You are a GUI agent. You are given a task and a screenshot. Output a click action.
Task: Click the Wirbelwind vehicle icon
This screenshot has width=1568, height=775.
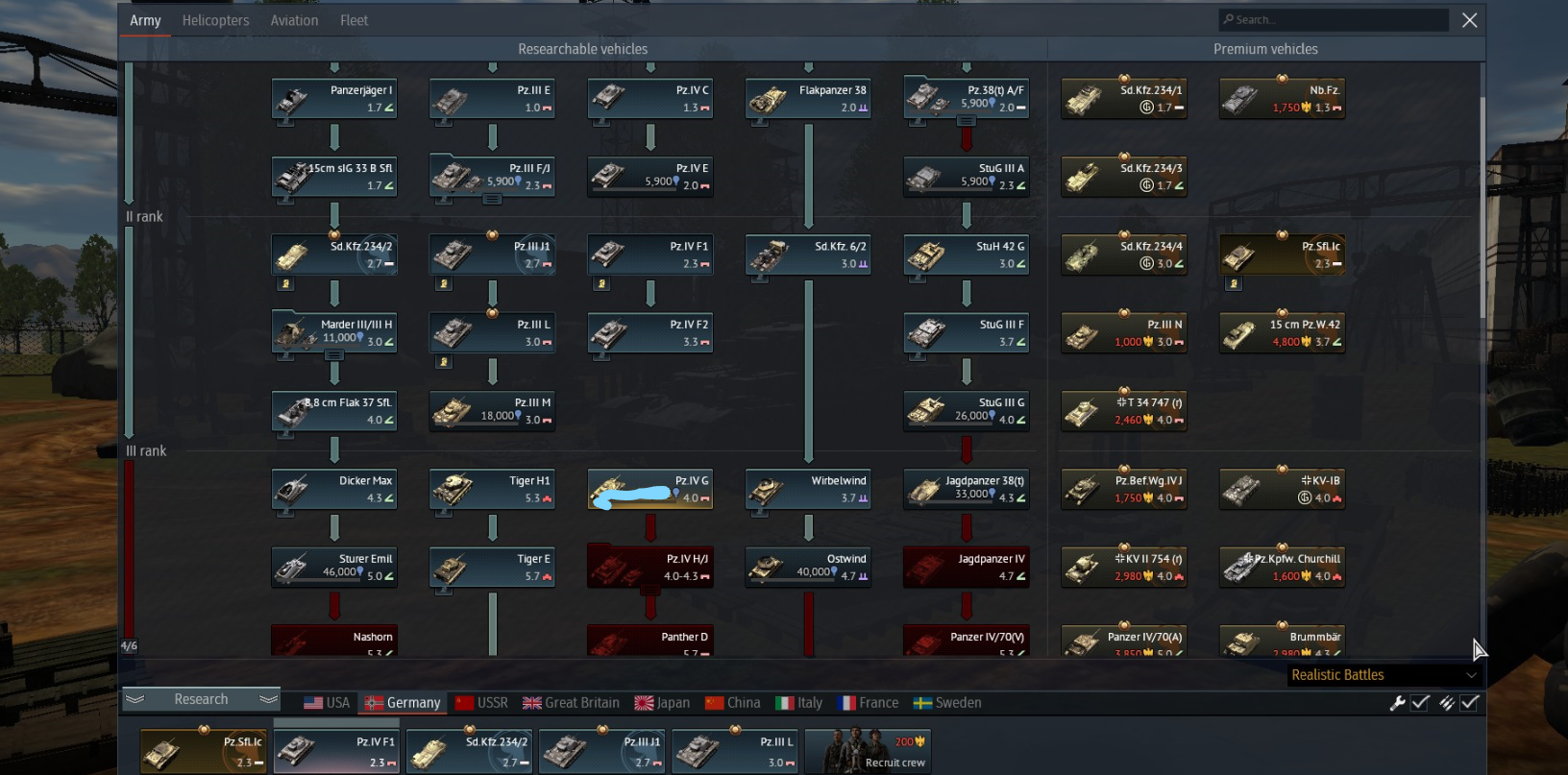click(808, 489)
